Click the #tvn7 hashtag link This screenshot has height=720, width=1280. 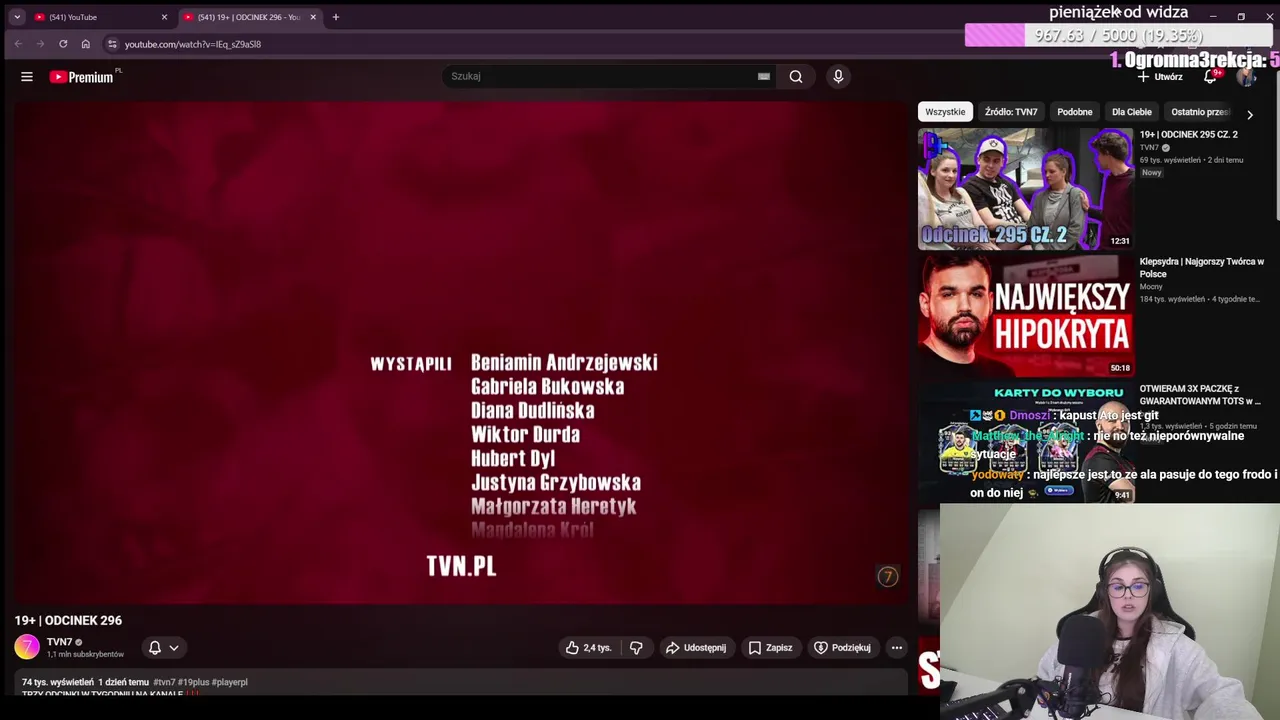point(164,682)
